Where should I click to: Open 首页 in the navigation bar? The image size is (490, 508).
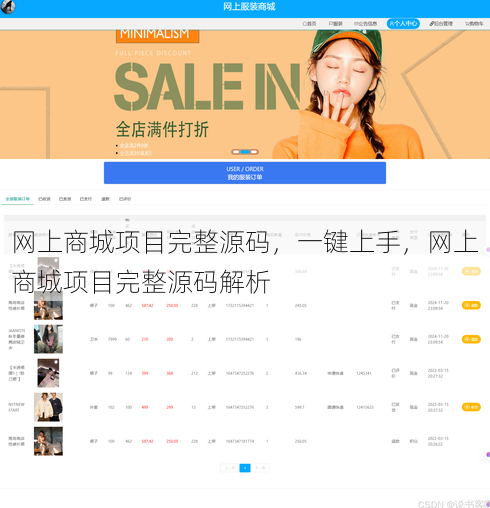tap(309, 24)
